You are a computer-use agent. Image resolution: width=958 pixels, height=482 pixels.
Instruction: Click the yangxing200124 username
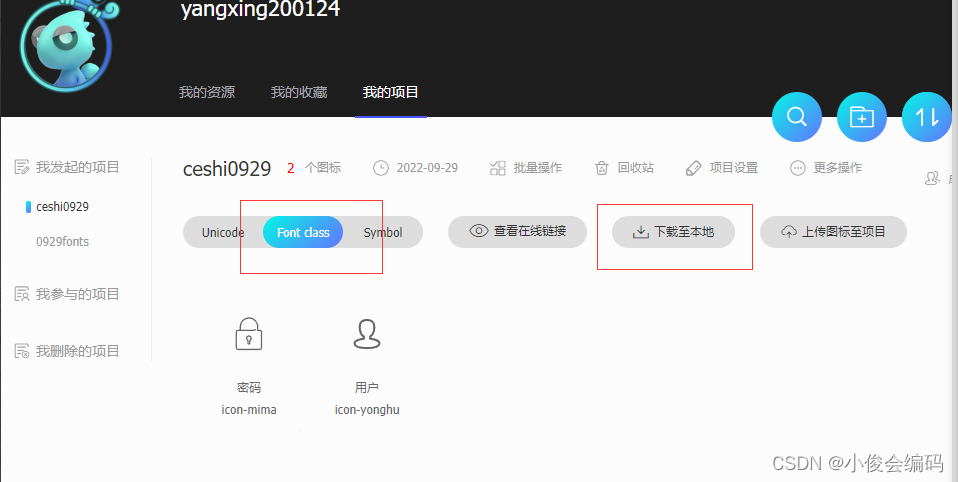(260, 9)
